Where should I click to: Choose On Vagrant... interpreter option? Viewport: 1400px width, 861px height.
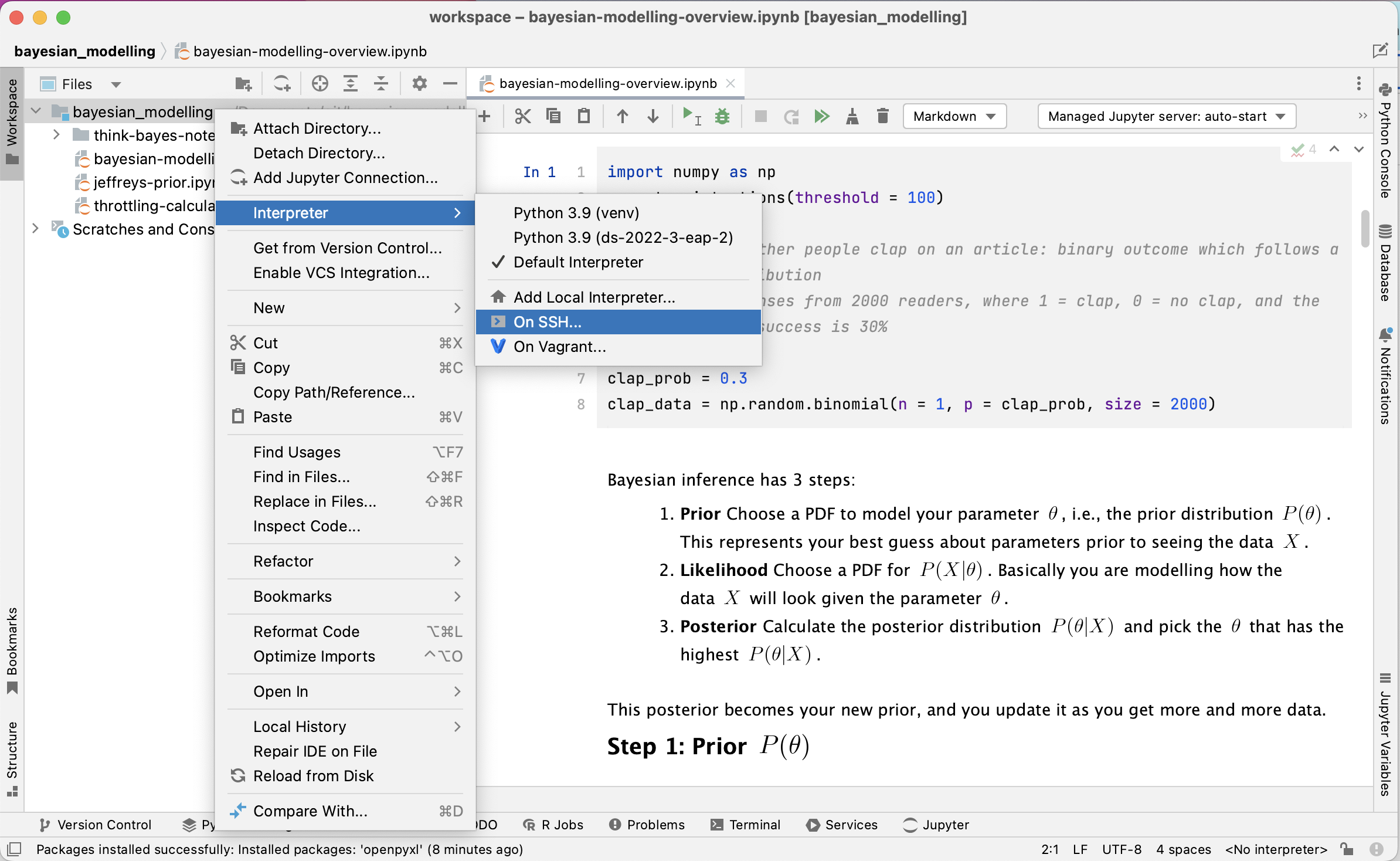[619, 347]
